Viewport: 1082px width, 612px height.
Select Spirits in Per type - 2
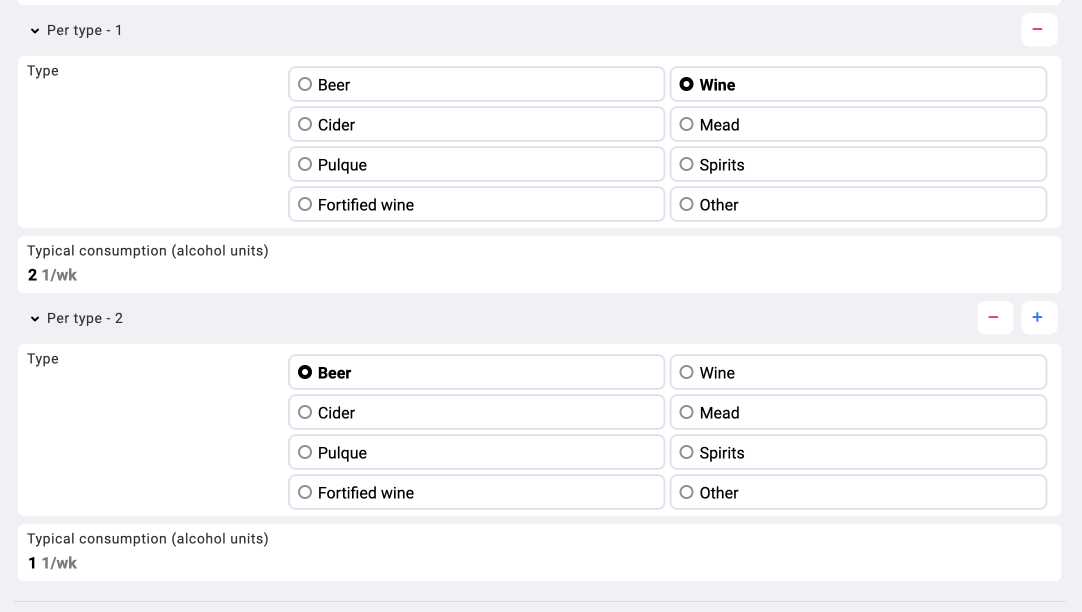(x=857, y=453)
